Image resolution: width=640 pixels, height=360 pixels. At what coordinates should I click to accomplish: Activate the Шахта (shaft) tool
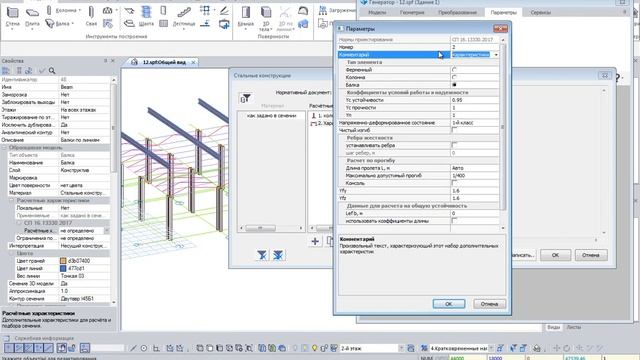[146, 17]
